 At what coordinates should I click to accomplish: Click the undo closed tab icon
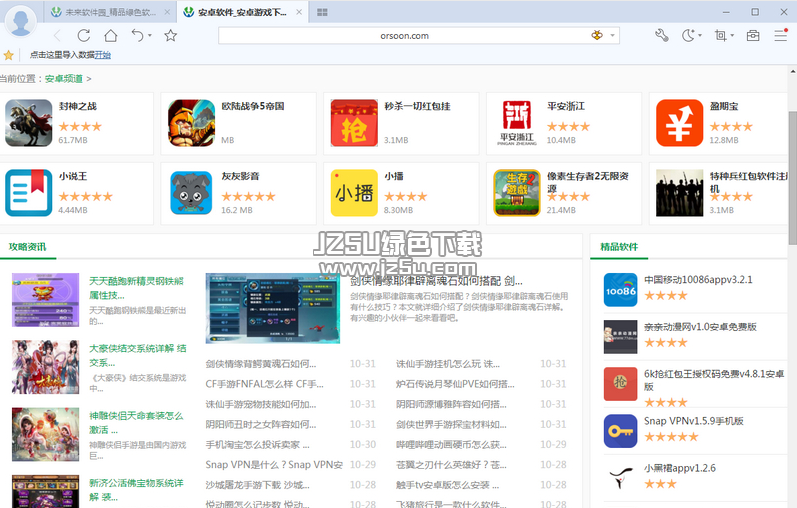pos(138,35)
